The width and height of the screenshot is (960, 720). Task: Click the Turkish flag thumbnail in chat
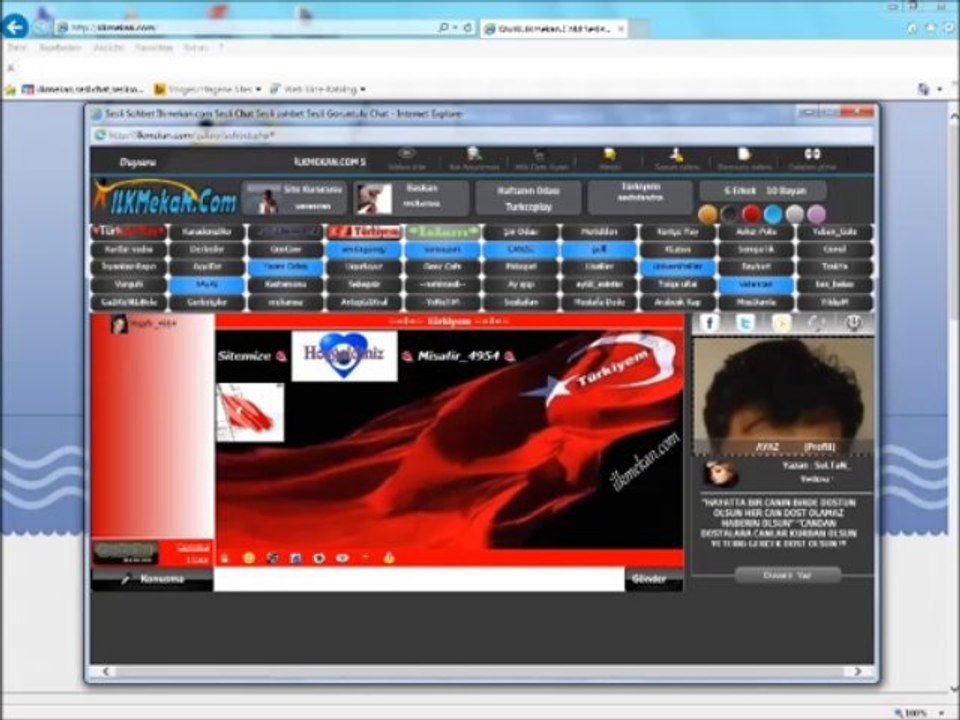(x=250, y=413)
